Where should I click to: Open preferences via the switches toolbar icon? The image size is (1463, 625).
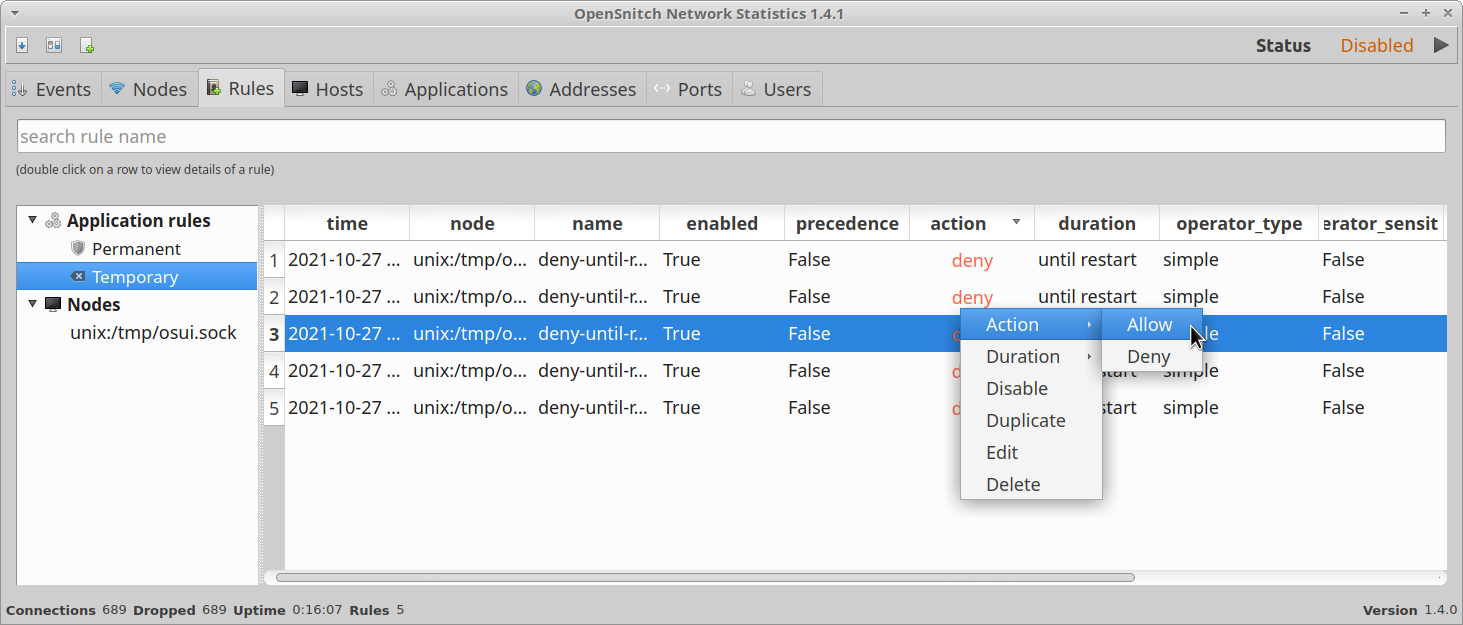click(x=54, y=45)
